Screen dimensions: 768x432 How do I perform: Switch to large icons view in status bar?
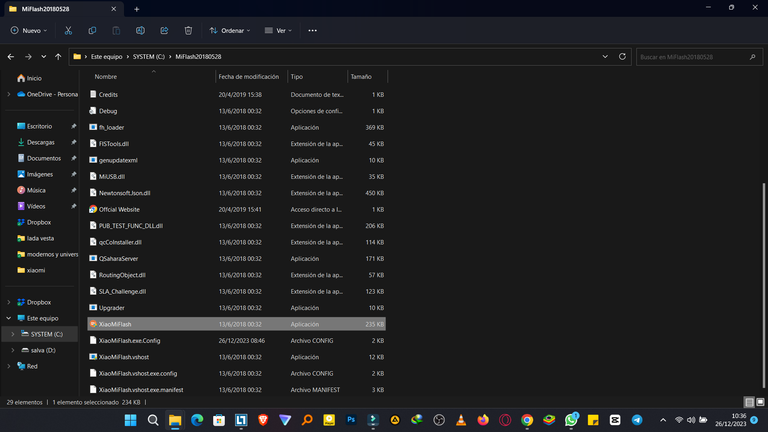[760, 402]
